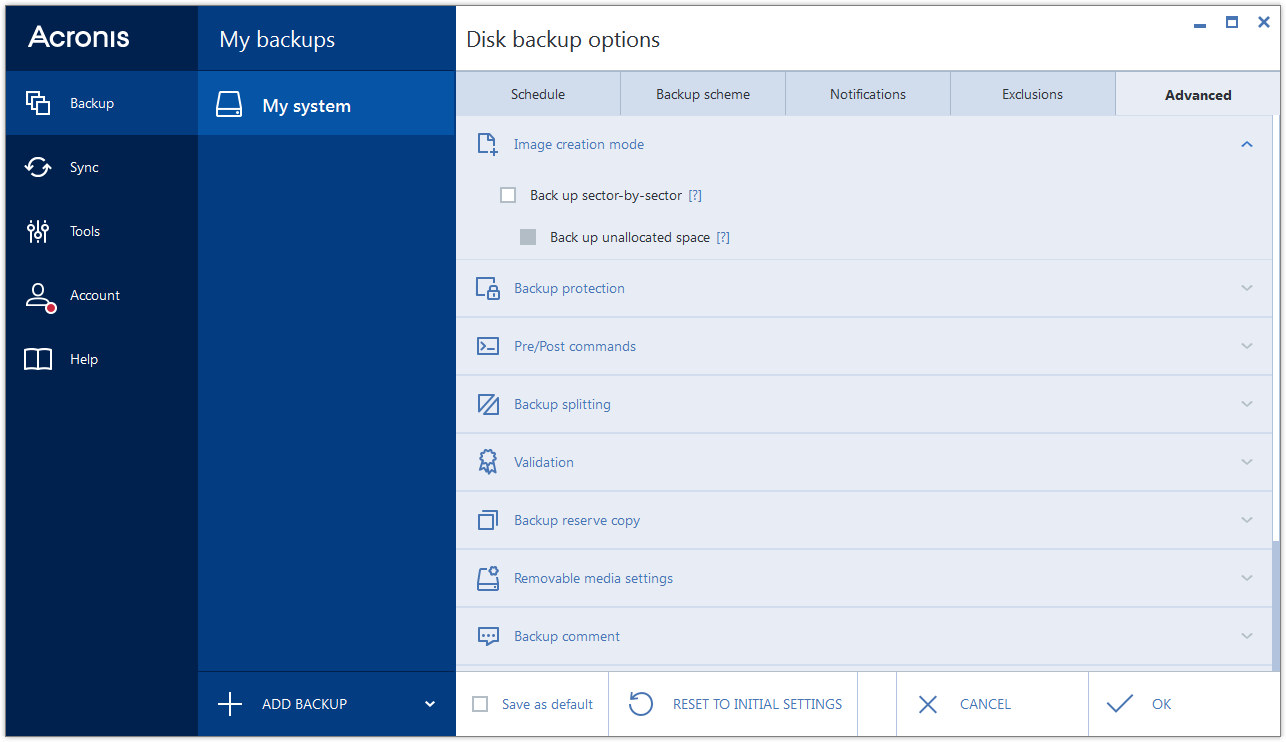
Task: Click the Pre/Post commands heading text
Action: (575, 346)
